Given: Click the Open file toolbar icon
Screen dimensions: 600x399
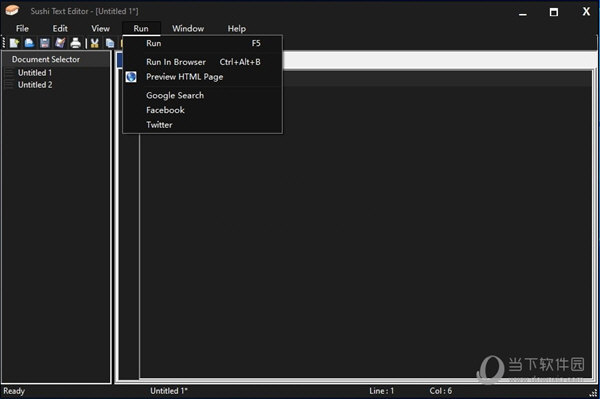Looking at the screenshot, I should click(29, 43).
